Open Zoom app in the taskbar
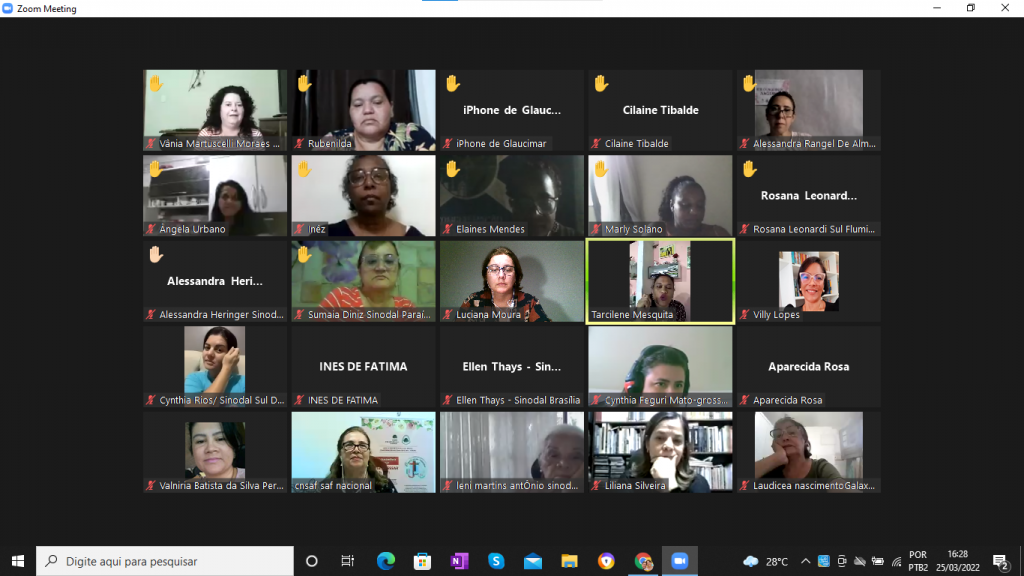 tap(680, 561)
